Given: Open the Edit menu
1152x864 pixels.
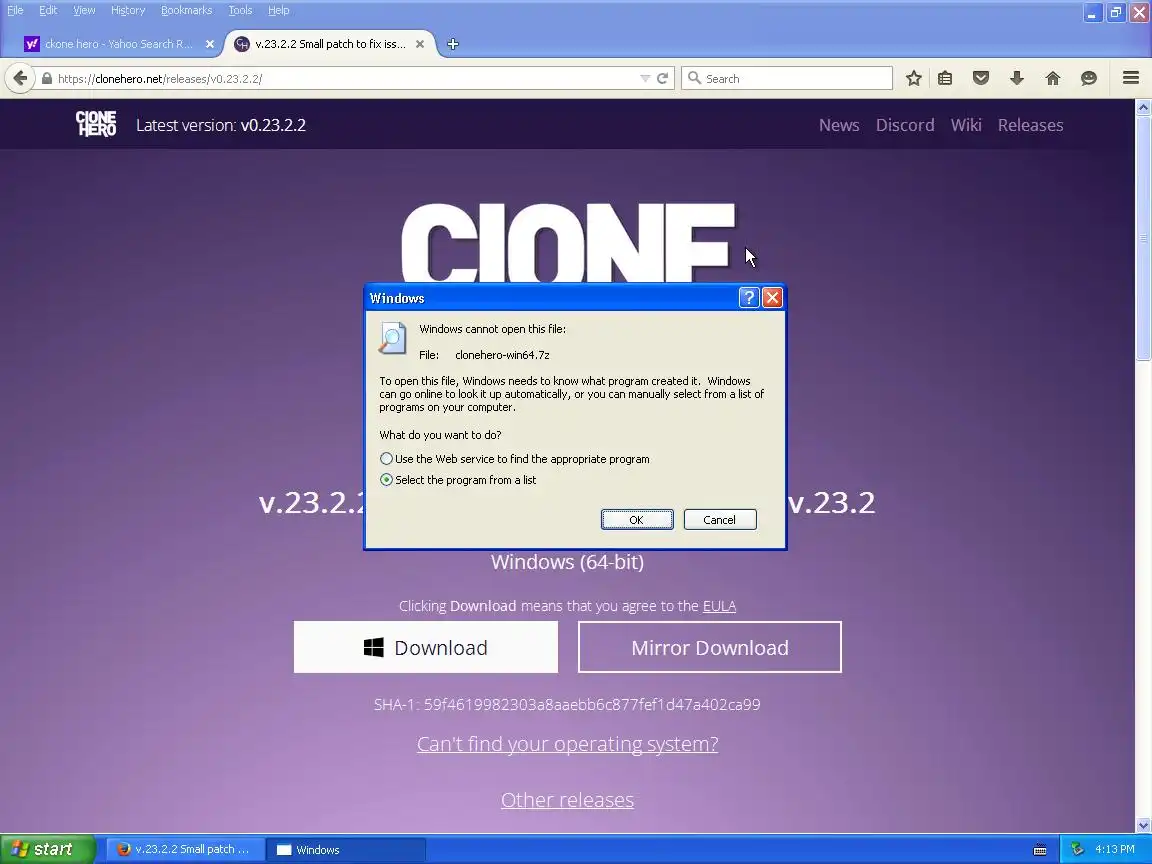Looking at the screenshot, I should coord(48,10).
